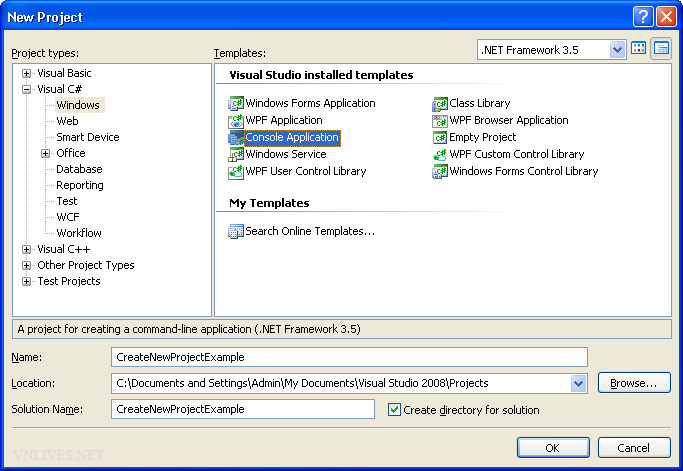Choose 'Windows Service' template label

point(286,154)
